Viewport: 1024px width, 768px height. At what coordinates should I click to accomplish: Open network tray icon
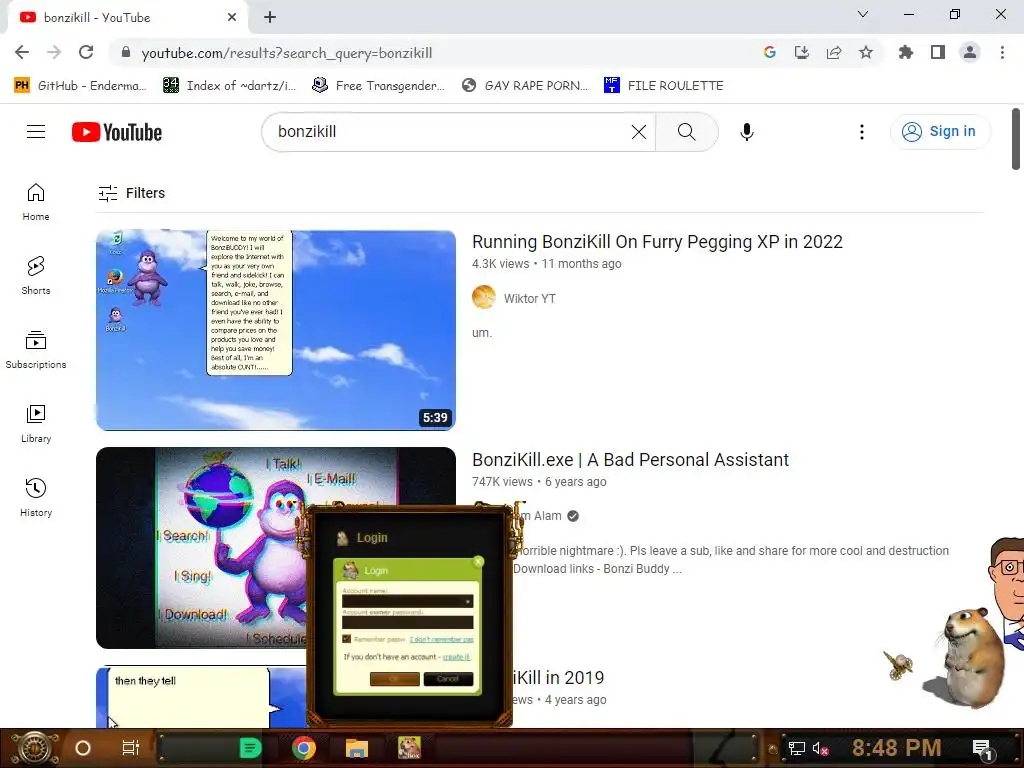[x=797, y=748]
